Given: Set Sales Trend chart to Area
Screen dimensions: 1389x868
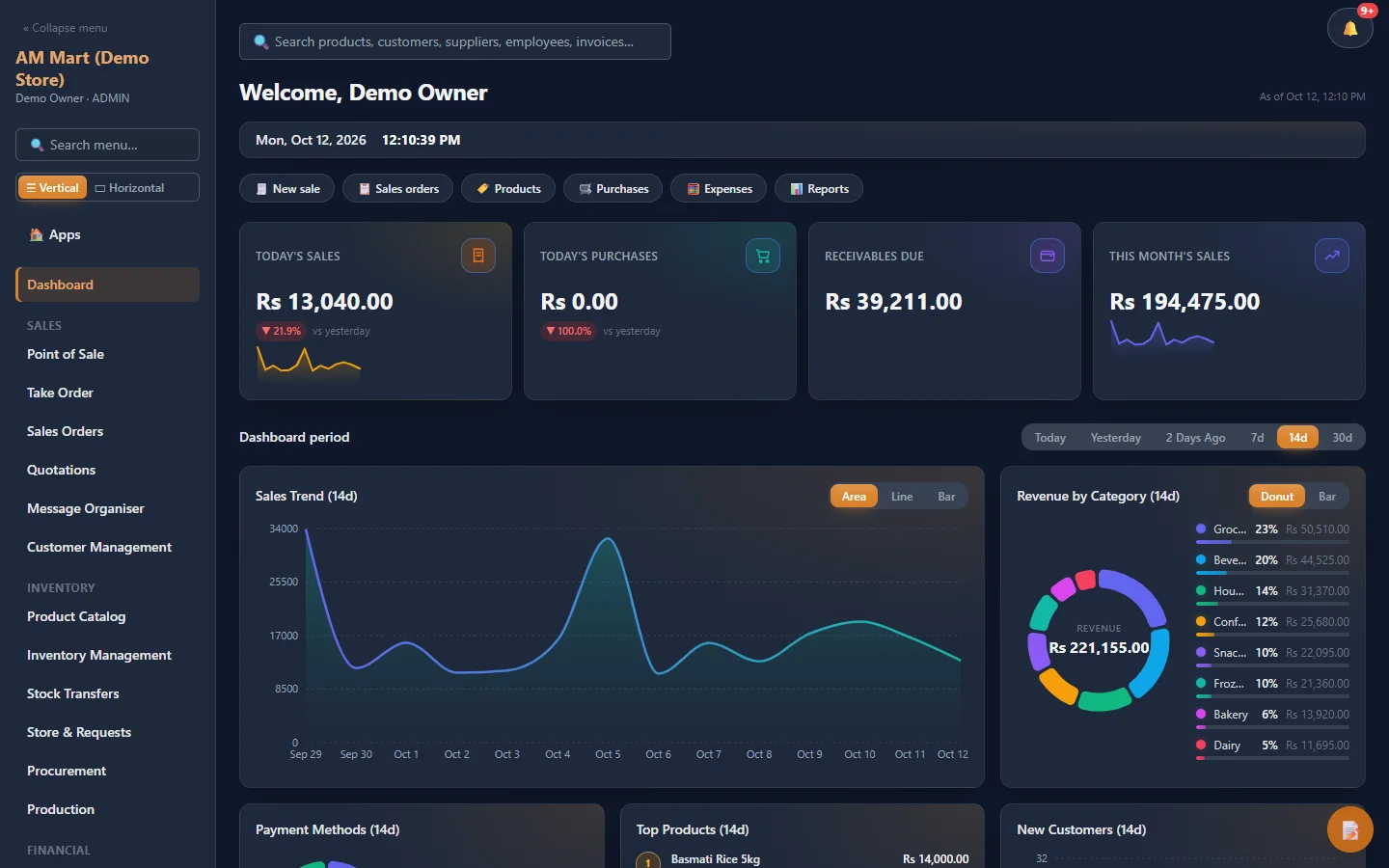Looking at the screenshot, I should tap(854, 496).
